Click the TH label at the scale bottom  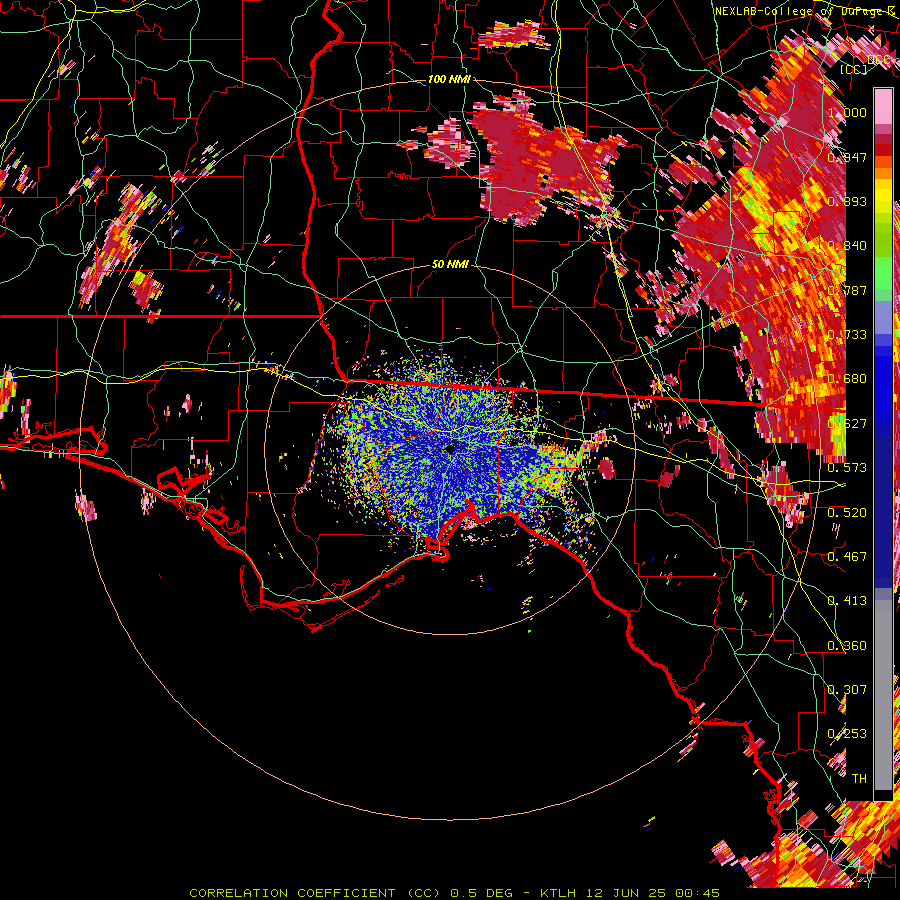[x=859, y=778]
